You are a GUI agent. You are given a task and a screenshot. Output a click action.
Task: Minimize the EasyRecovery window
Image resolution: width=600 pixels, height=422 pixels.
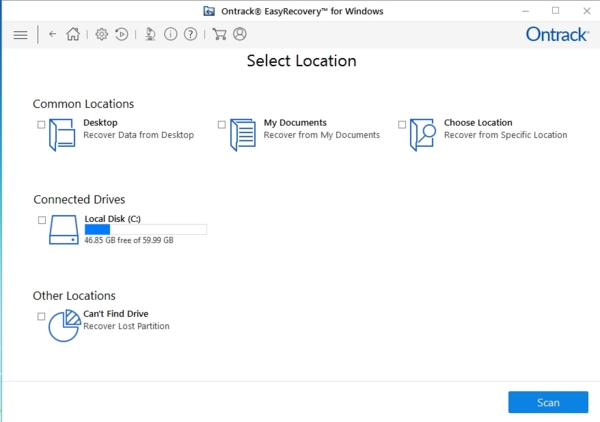coord(525,11)
